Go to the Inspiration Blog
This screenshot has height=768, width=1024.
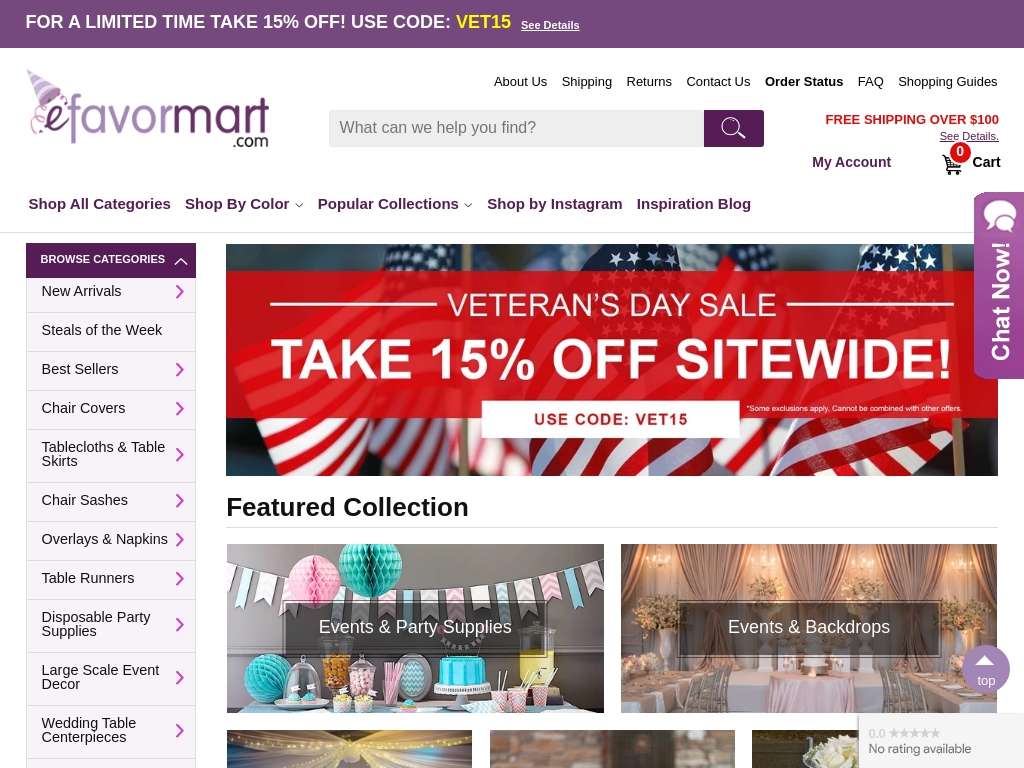[694, 204]
